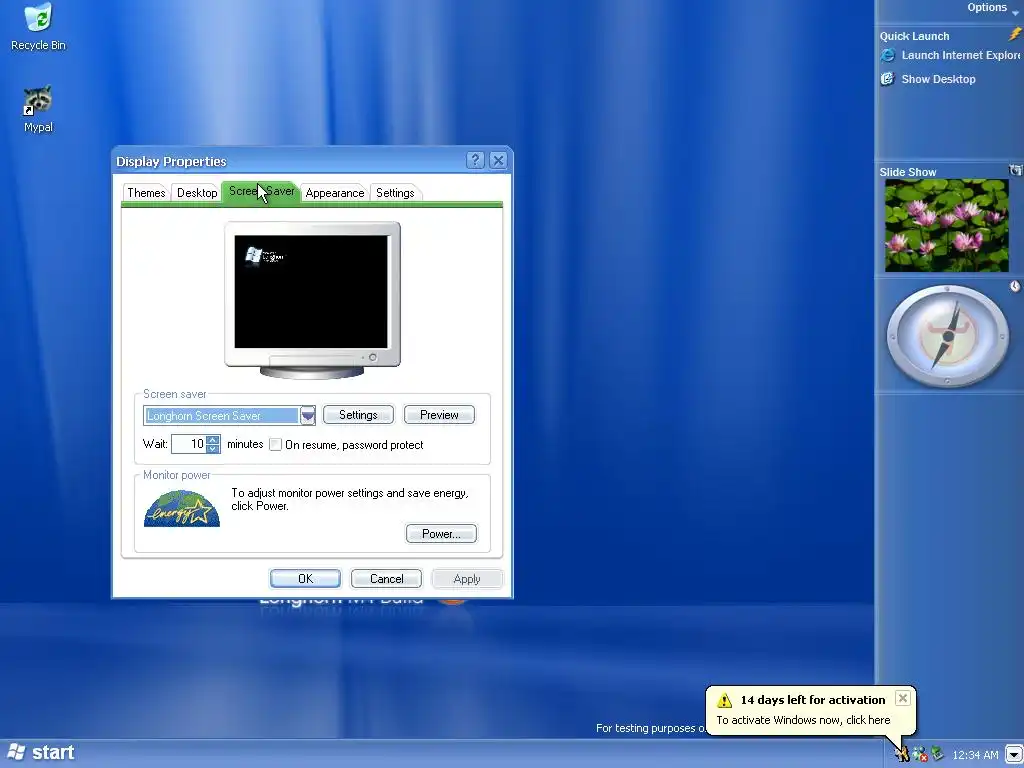Viewport: 1024px width, 768px height.
Task: Switch to the Appearance tab
Action: click(334, 193)
